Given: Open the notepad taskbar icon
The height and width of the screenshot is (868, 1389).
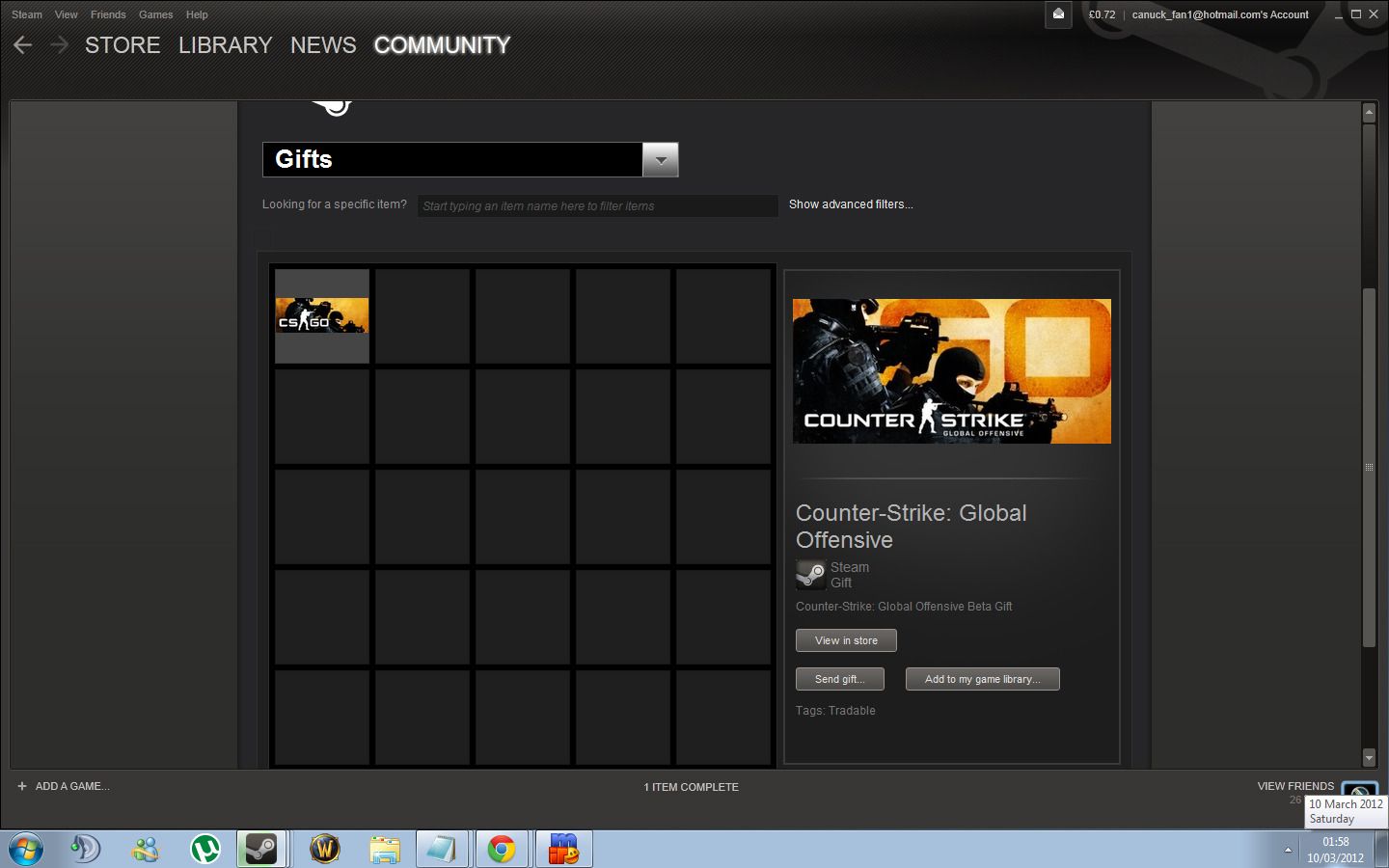Looking at the screenshot, I should tap(442, 850).
